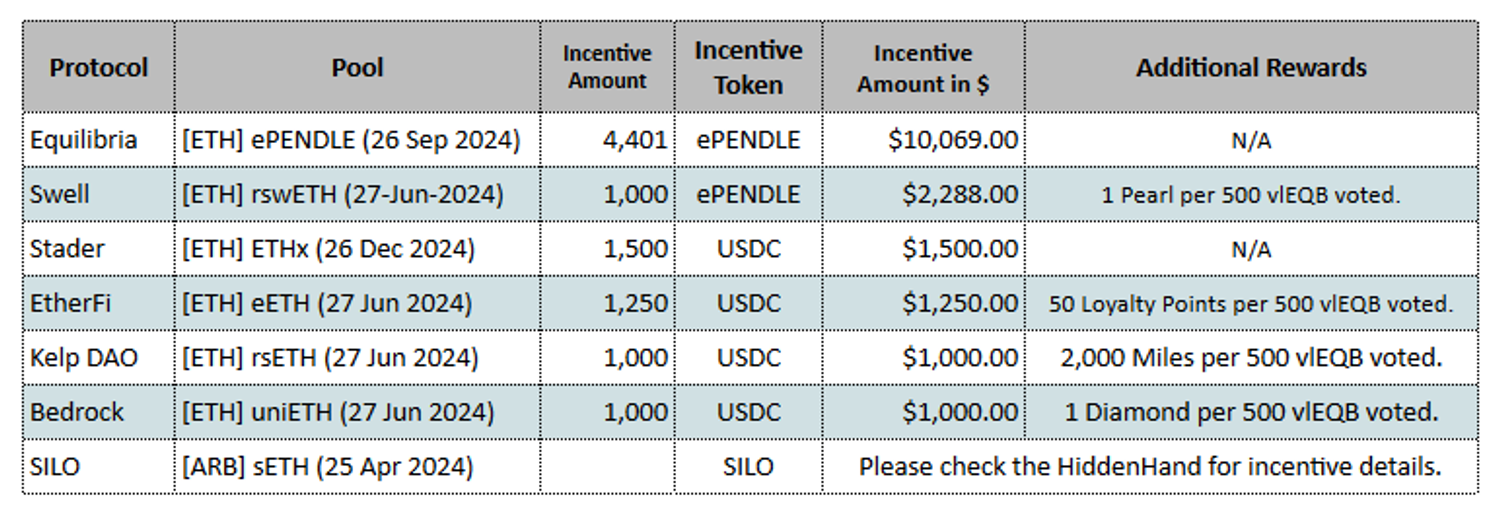Select the Kelp DAO protocol cell
Screen dimensions: 1500x518
click(x=84, y=357)
